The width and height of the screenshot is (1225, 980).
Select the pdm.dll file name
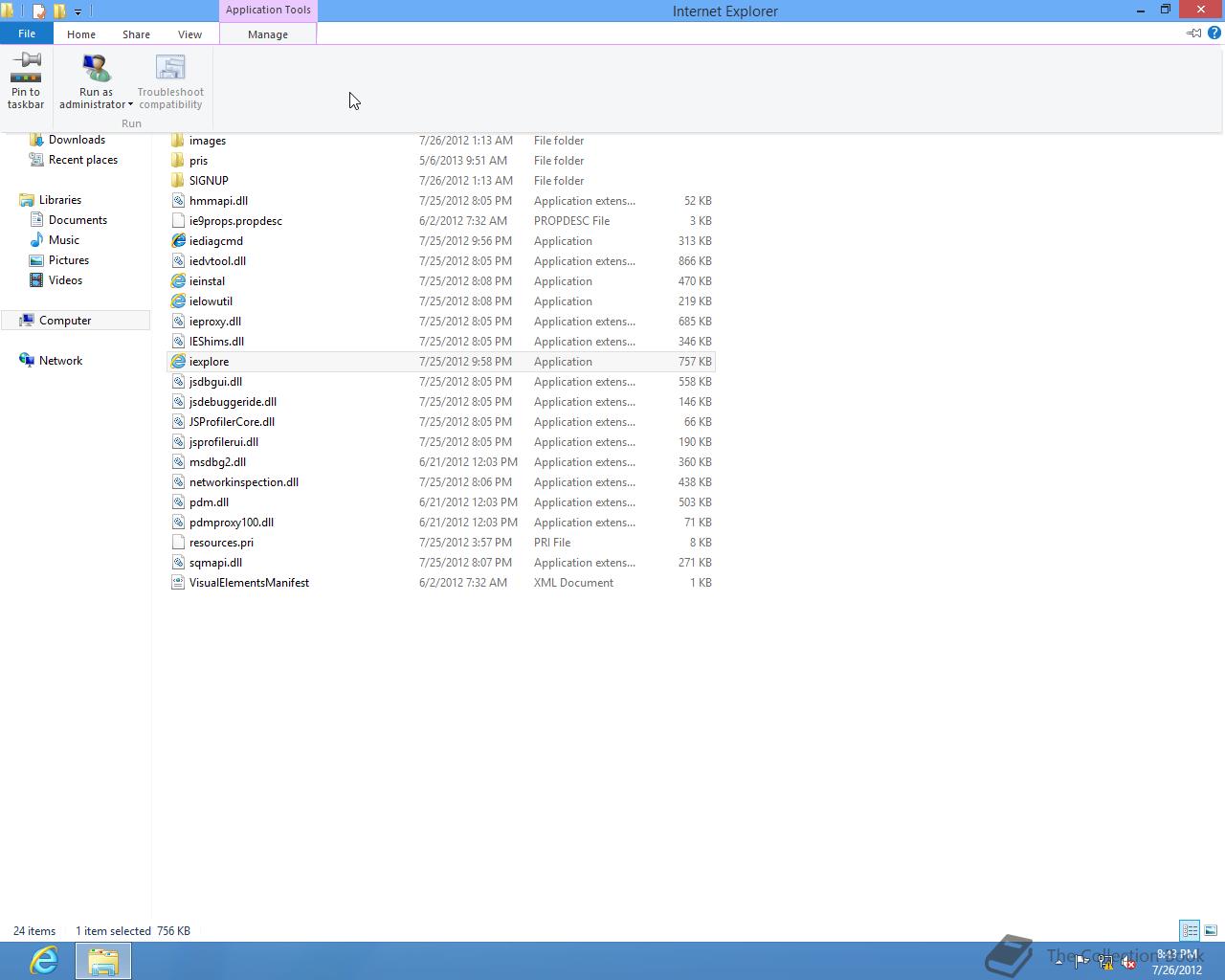(x=209, y=502)
